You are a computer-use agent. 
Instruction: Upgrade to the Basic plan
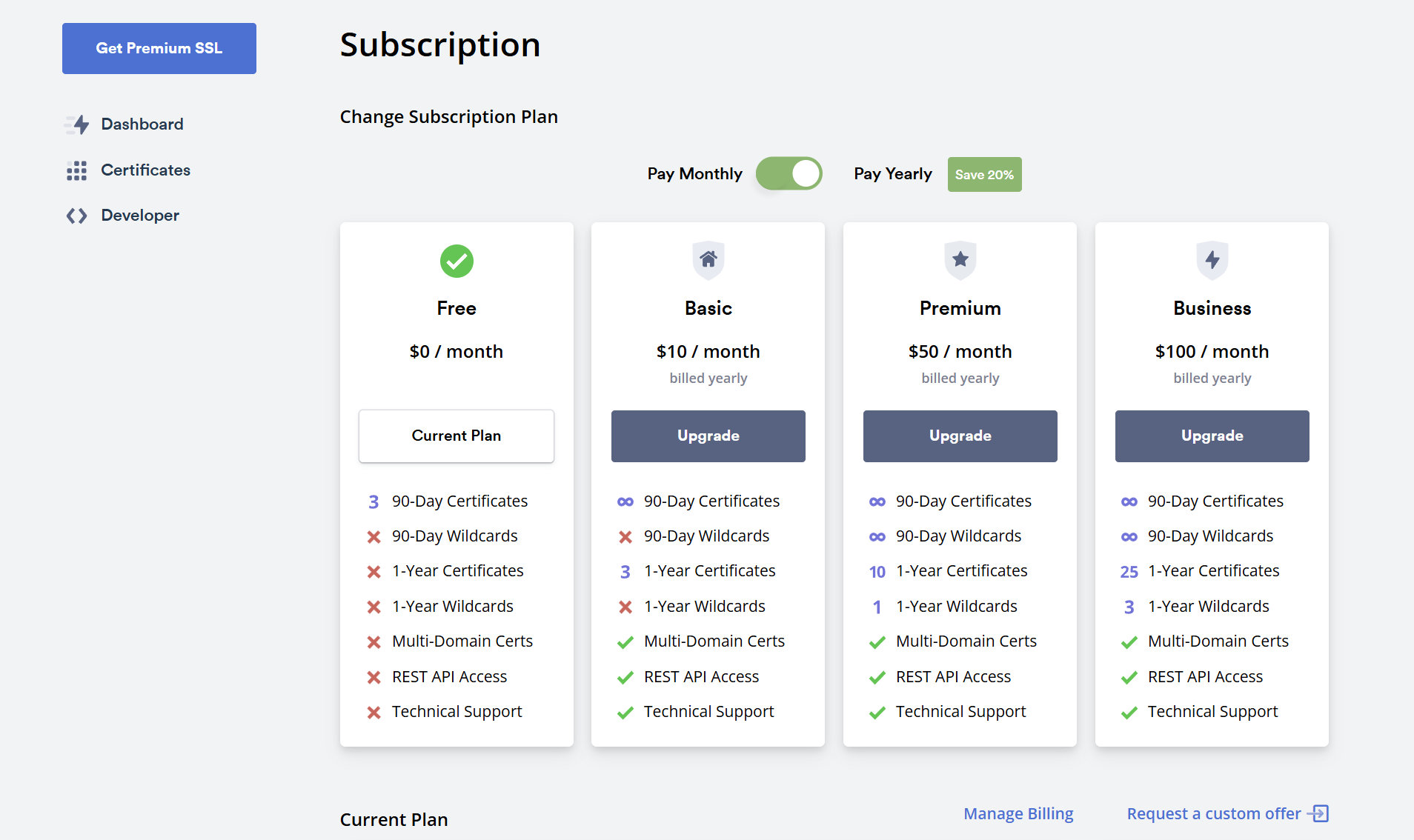(x=708, y=436)
